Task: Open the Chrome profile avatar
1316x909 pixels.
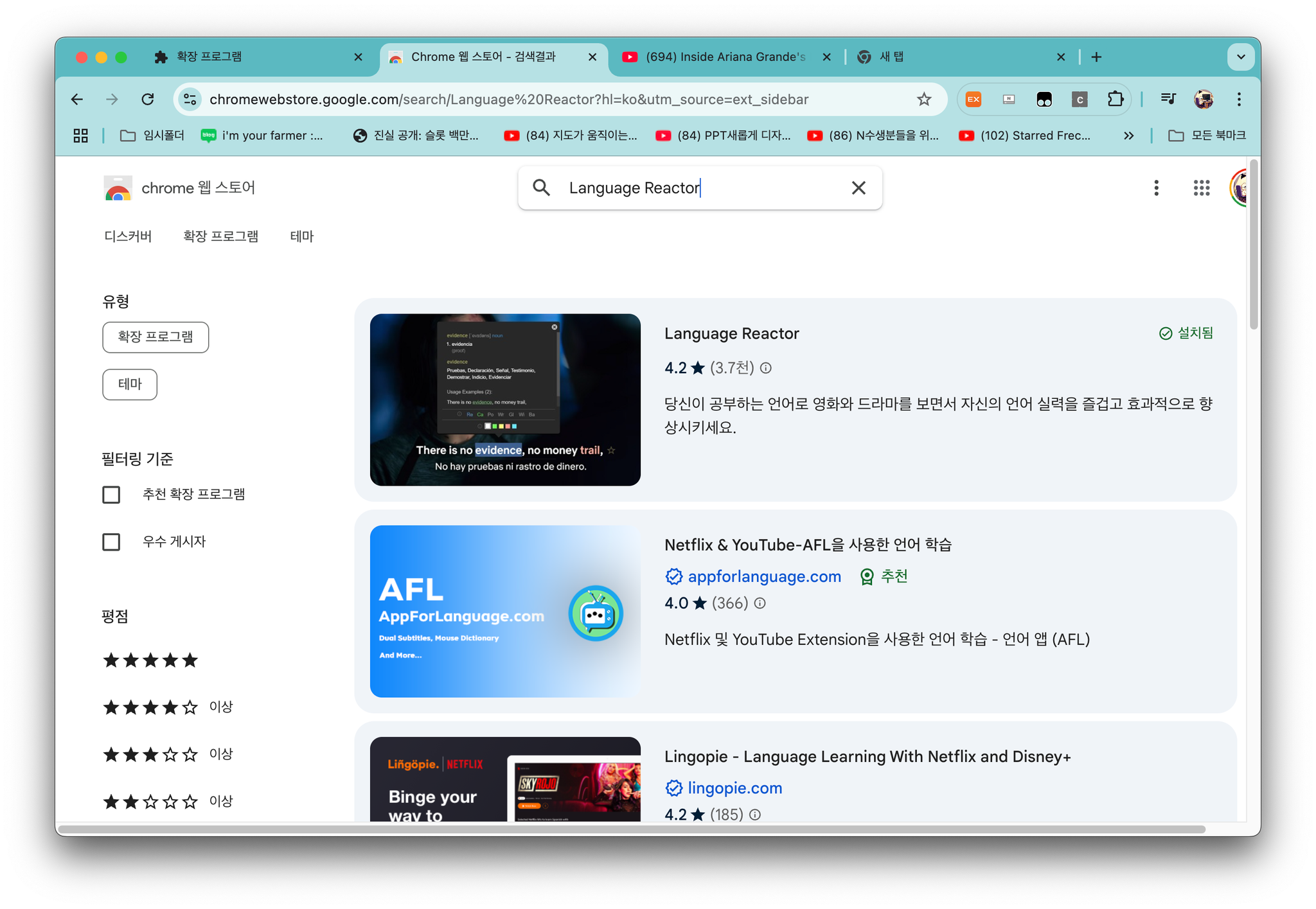Action: tap(1204, 99)
